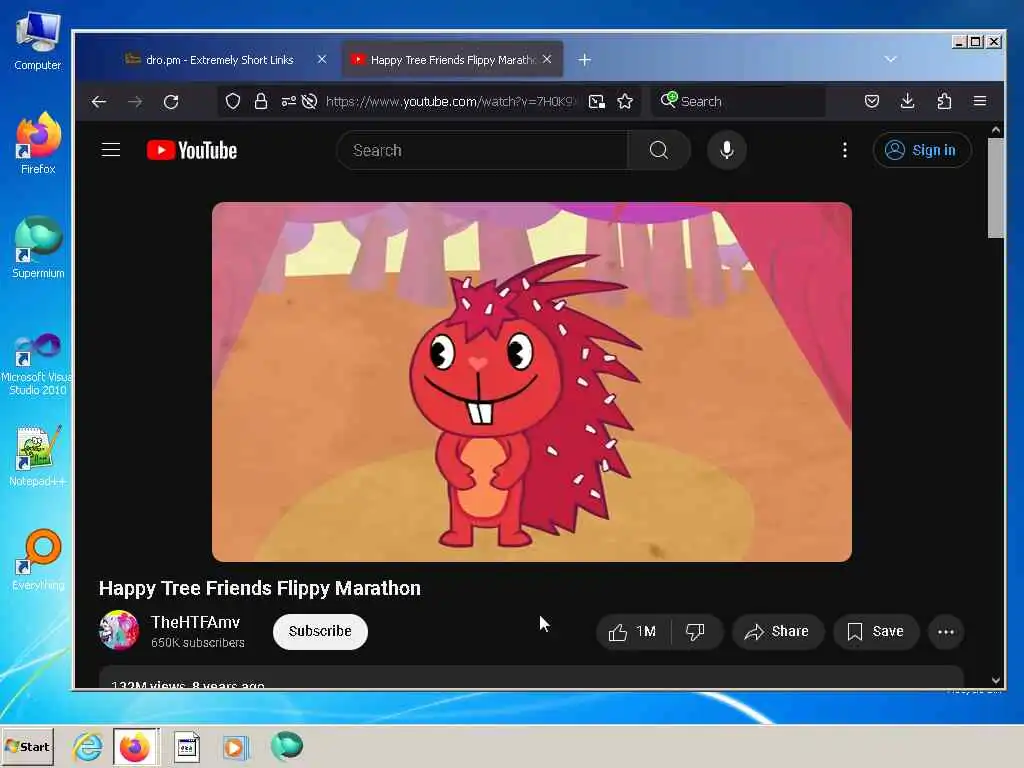
Task: Close the Happy Tree Friends tab
Action: pyautogui.click(x=547, y=59)
